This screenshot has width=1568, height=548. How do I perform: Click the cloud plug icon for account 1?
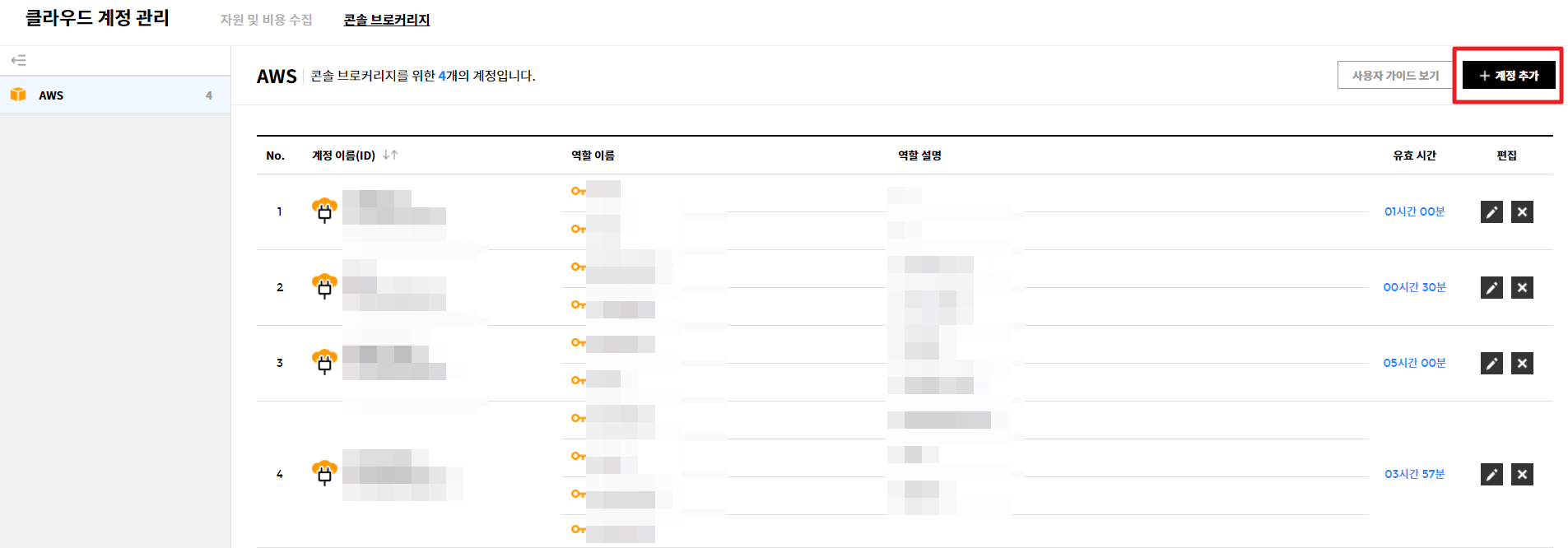[324, 211]
